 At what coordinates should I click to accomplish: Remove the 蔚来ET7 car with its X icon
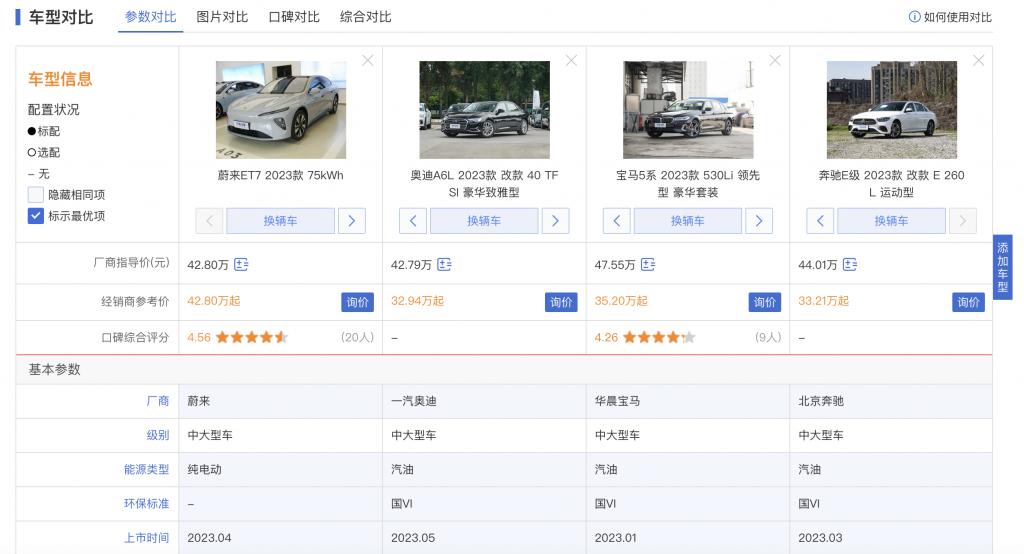click(368, 61)
